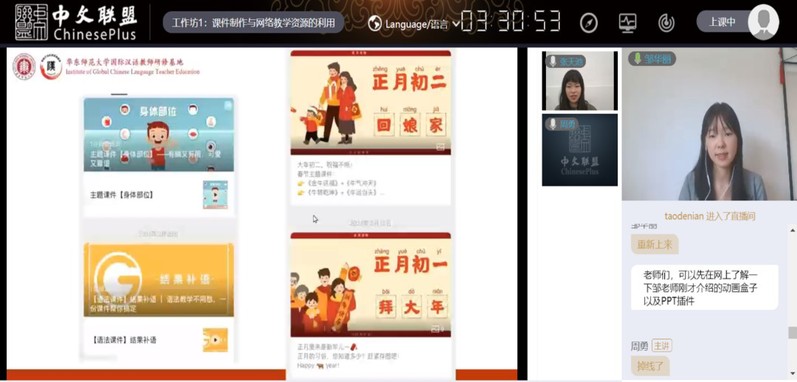Open the 结果补语 grammar courseware card
Image resolution: width=797 pixels, height=382 pixels.
(x=159, y=301)
